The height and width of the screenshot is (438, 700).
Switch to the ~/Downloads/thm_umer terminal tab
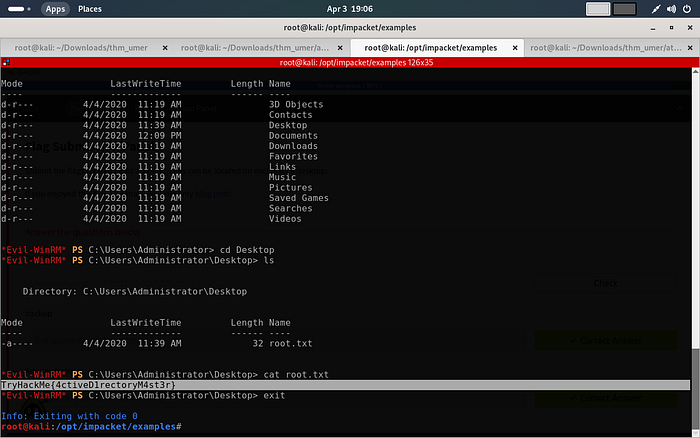[x=81, y=48]
